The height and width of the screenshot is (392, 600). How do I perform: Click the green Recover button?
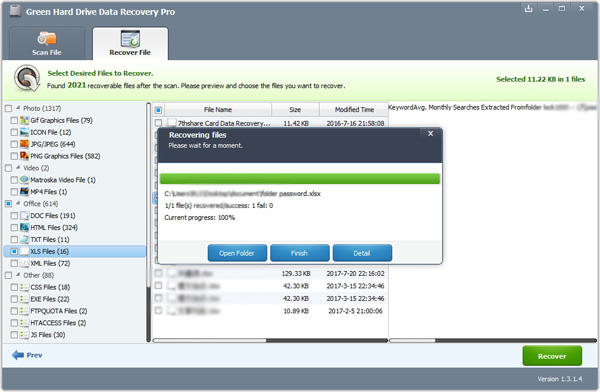(552, 356)
